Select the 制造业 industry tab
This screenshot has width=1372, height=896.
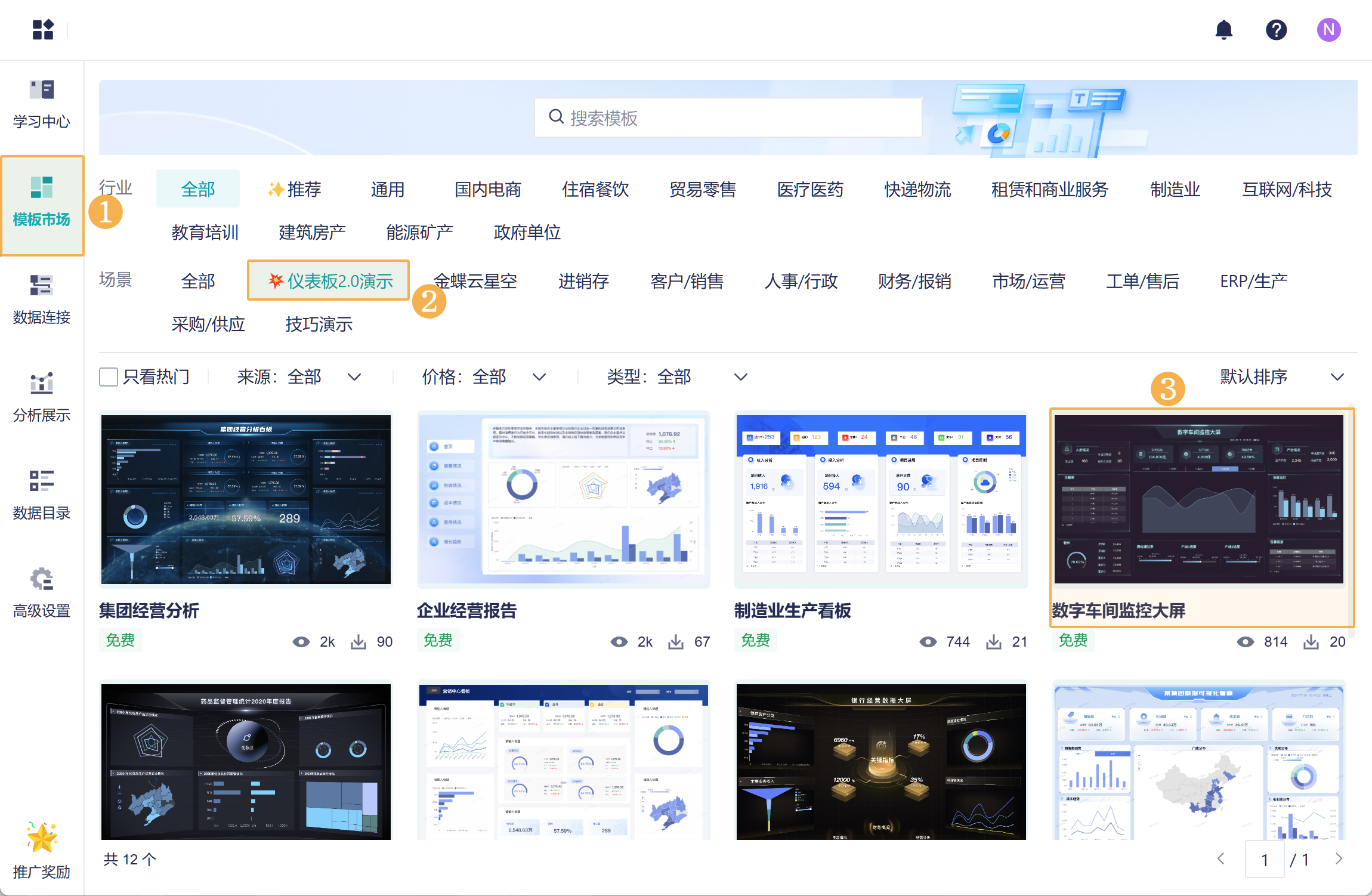click(x=1175, y=190)
